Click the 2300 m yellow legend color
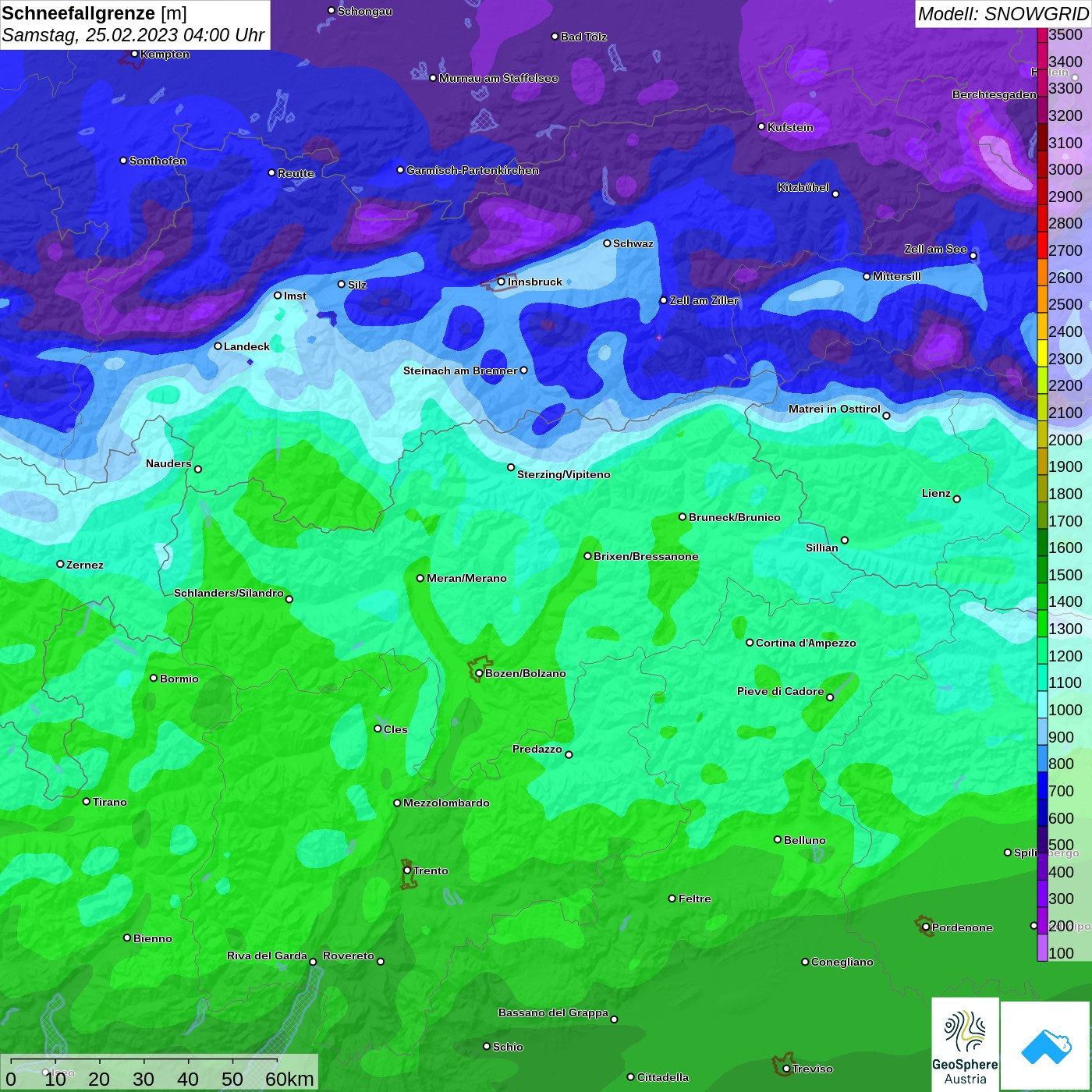Viewport: 1092px width, 1092px height. coord(1042,353)
